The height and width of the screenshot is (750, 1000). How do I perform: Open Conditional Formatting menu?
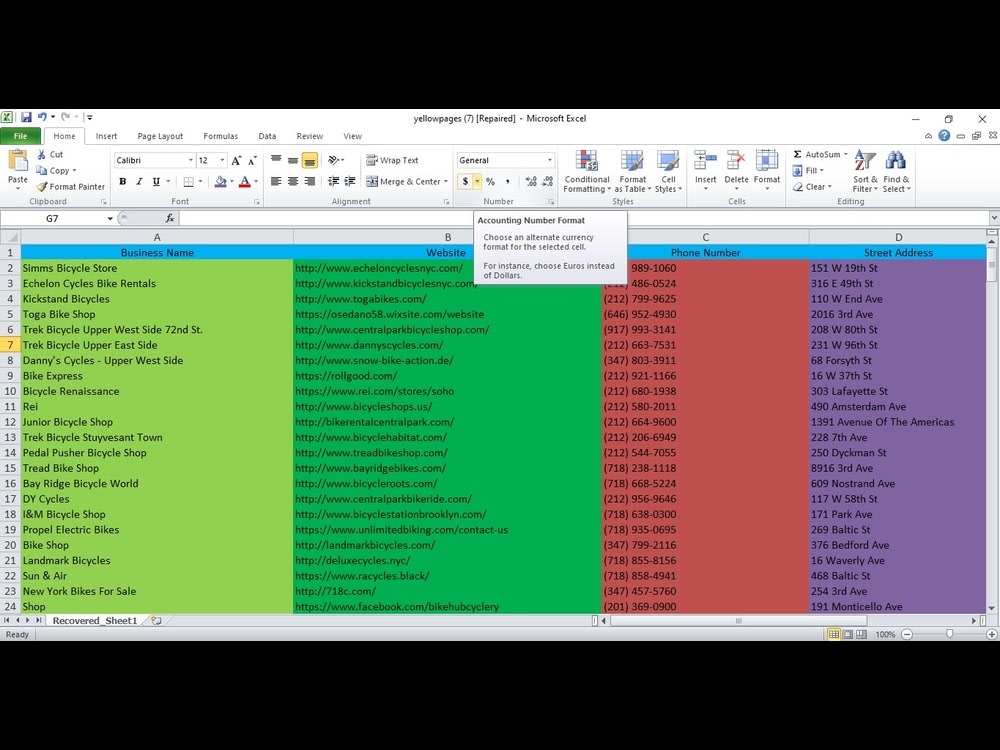pyautogui.click(x=587, y=171)
